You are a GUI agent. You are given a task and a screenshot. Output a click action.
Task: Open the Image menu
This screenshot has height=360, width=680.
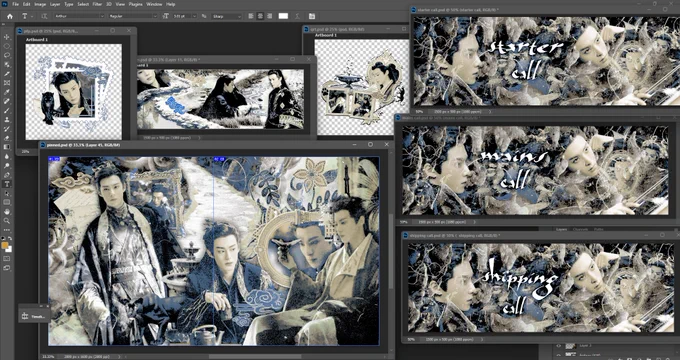tap(40, 4)
